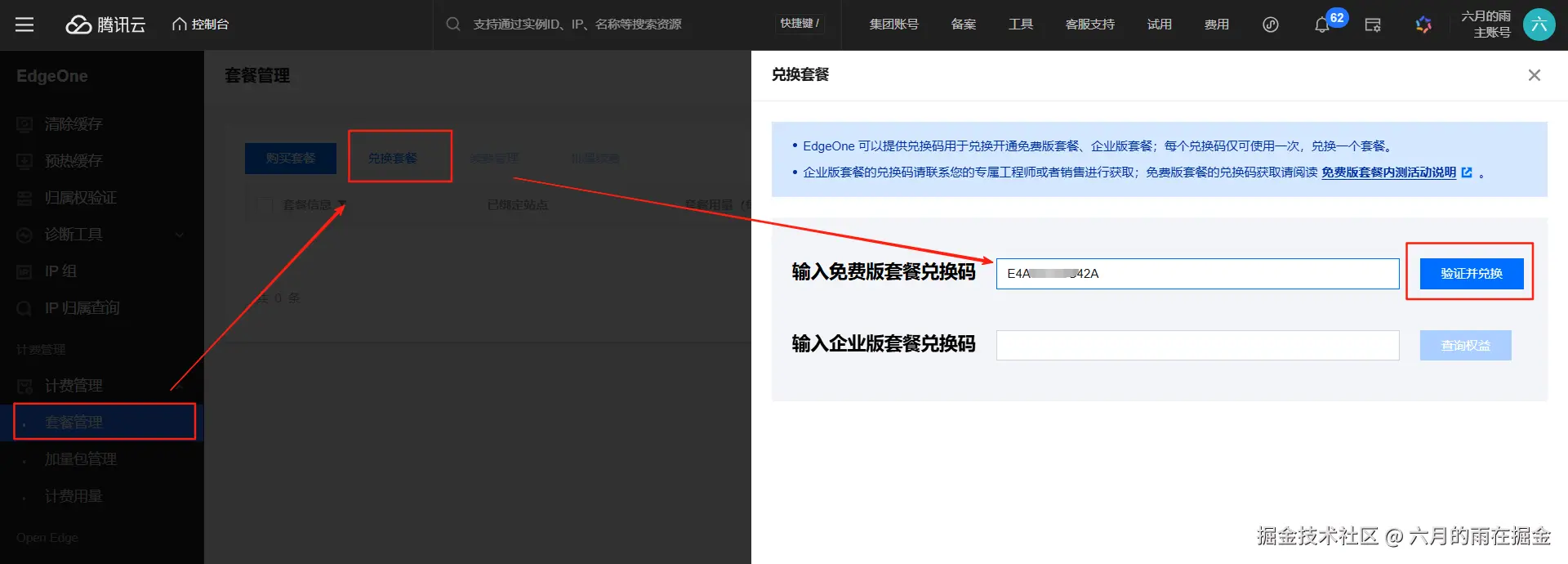Click the 套餐信息 column header text
1568x564 pixels.
307,204
